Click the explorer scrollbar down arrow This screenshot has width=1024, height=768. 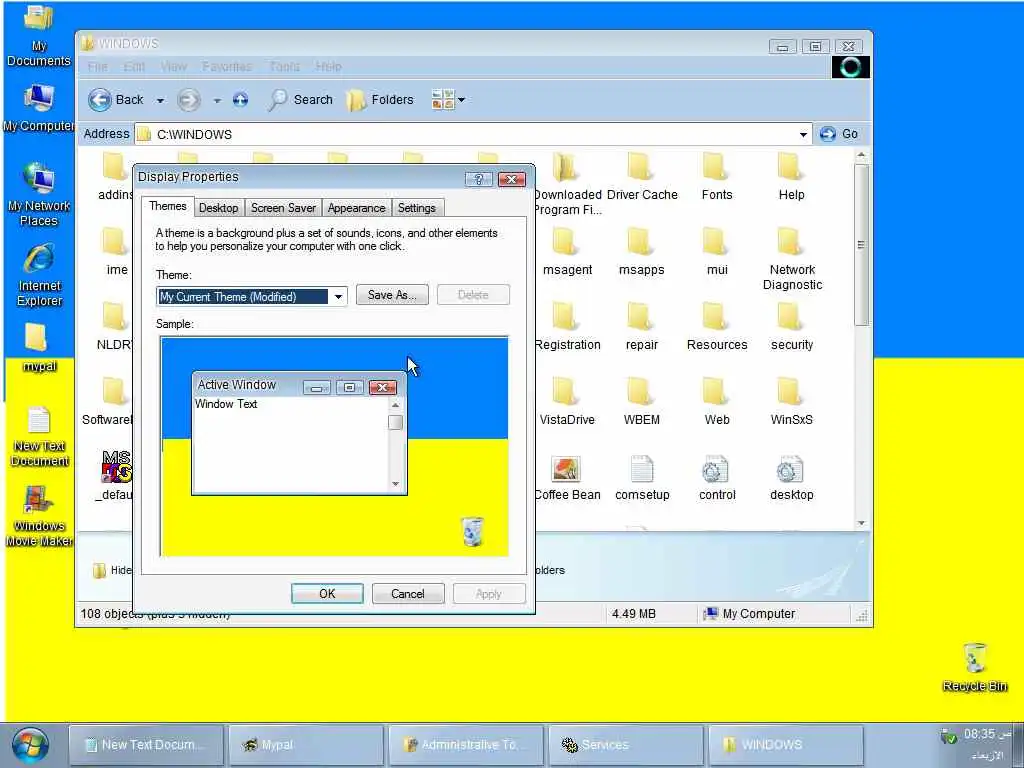[x=861, y=523]
